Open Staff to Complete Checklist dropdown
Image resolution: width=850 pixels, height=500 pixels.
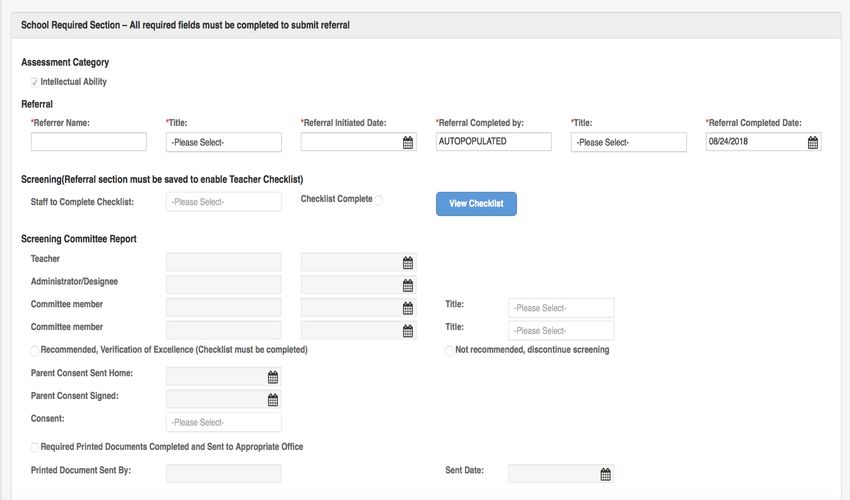[223, 202]
